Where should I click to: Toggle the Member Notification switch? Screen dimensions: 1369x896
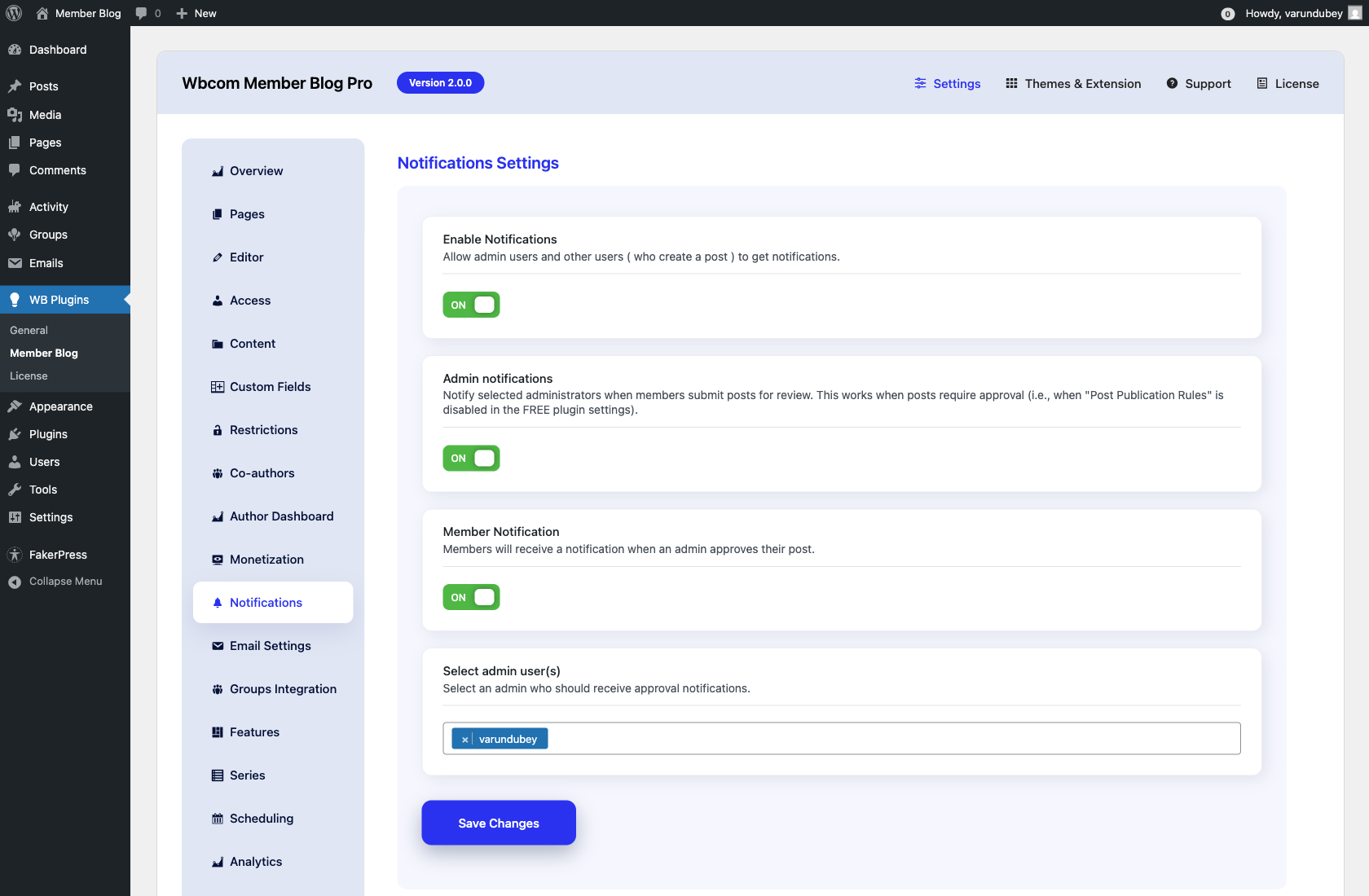[471, 597]
